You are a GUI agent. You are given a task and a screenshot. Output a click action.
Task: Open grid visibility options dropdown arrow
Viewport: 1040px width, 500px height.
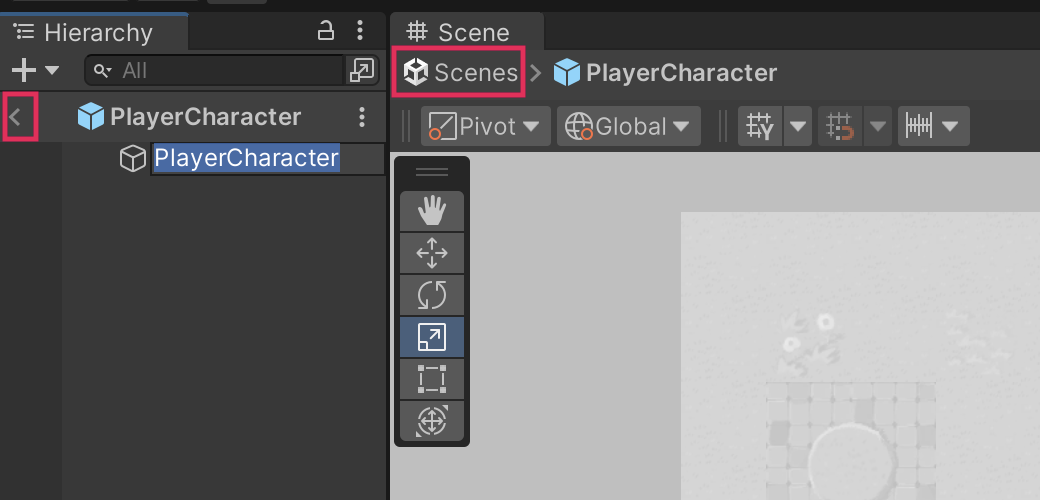click(x=798, y=127)
